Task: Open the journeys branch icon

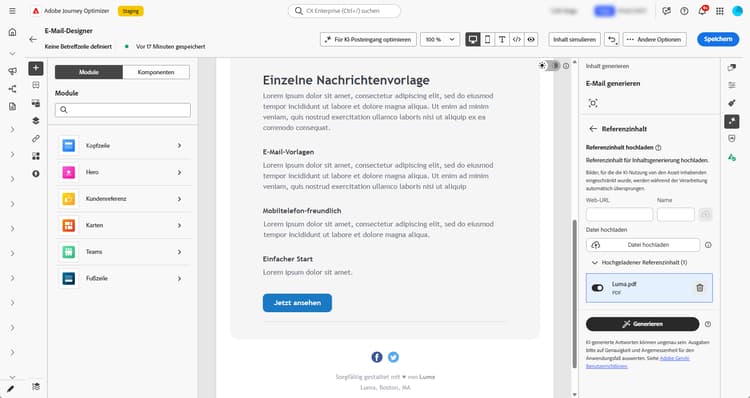Action: click(x=12, y=89)
